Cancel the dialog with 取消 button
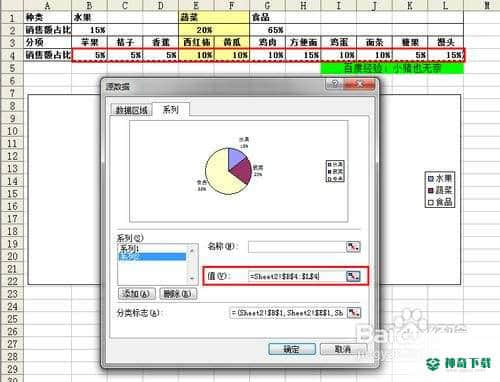Image resolution: width=500 pixels, height=382 pixels. click(x=343, y=349)
